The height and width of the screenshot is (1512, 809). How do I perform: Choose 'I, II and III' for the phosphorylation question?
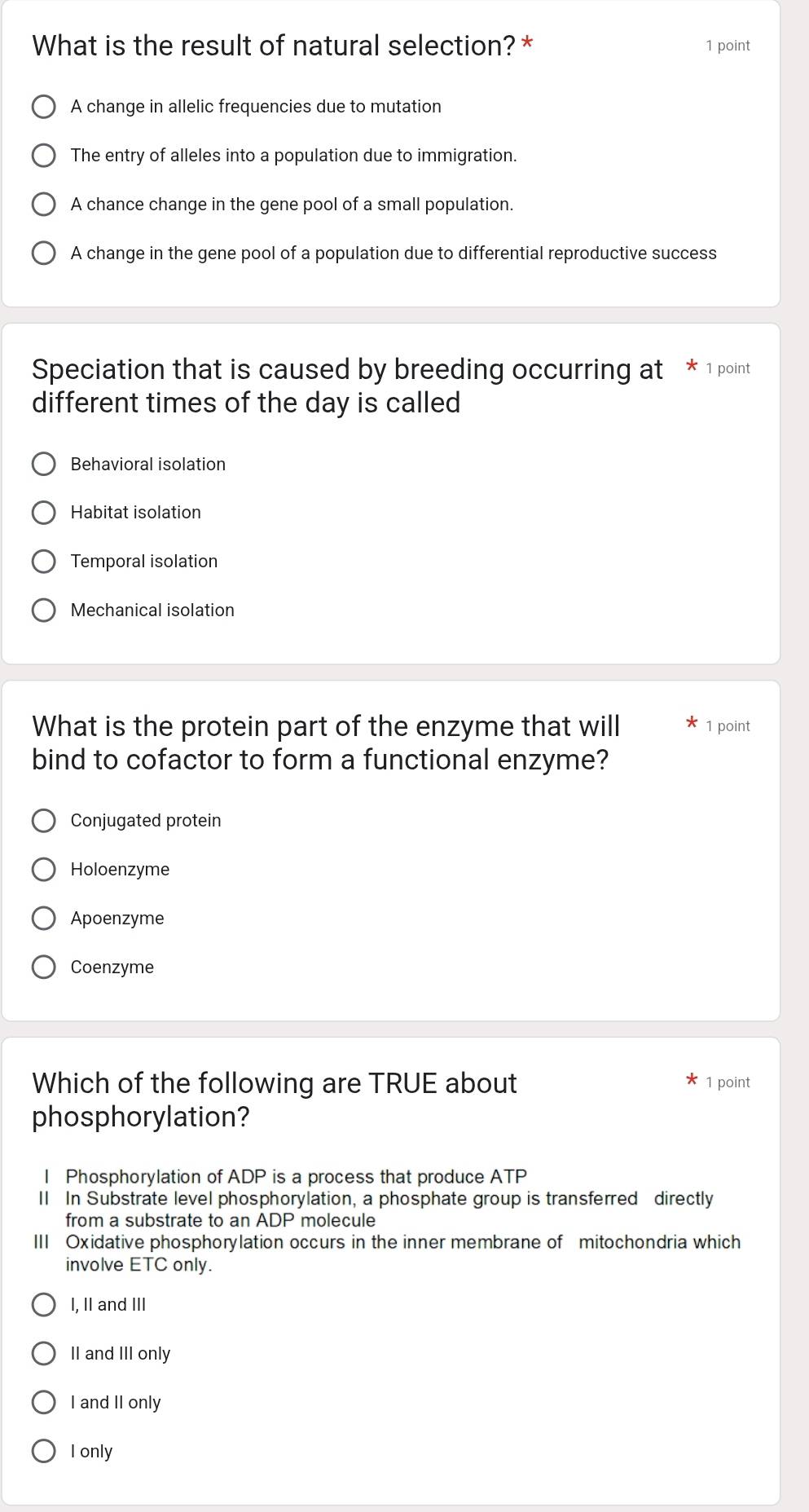(x=45, y=1304)
